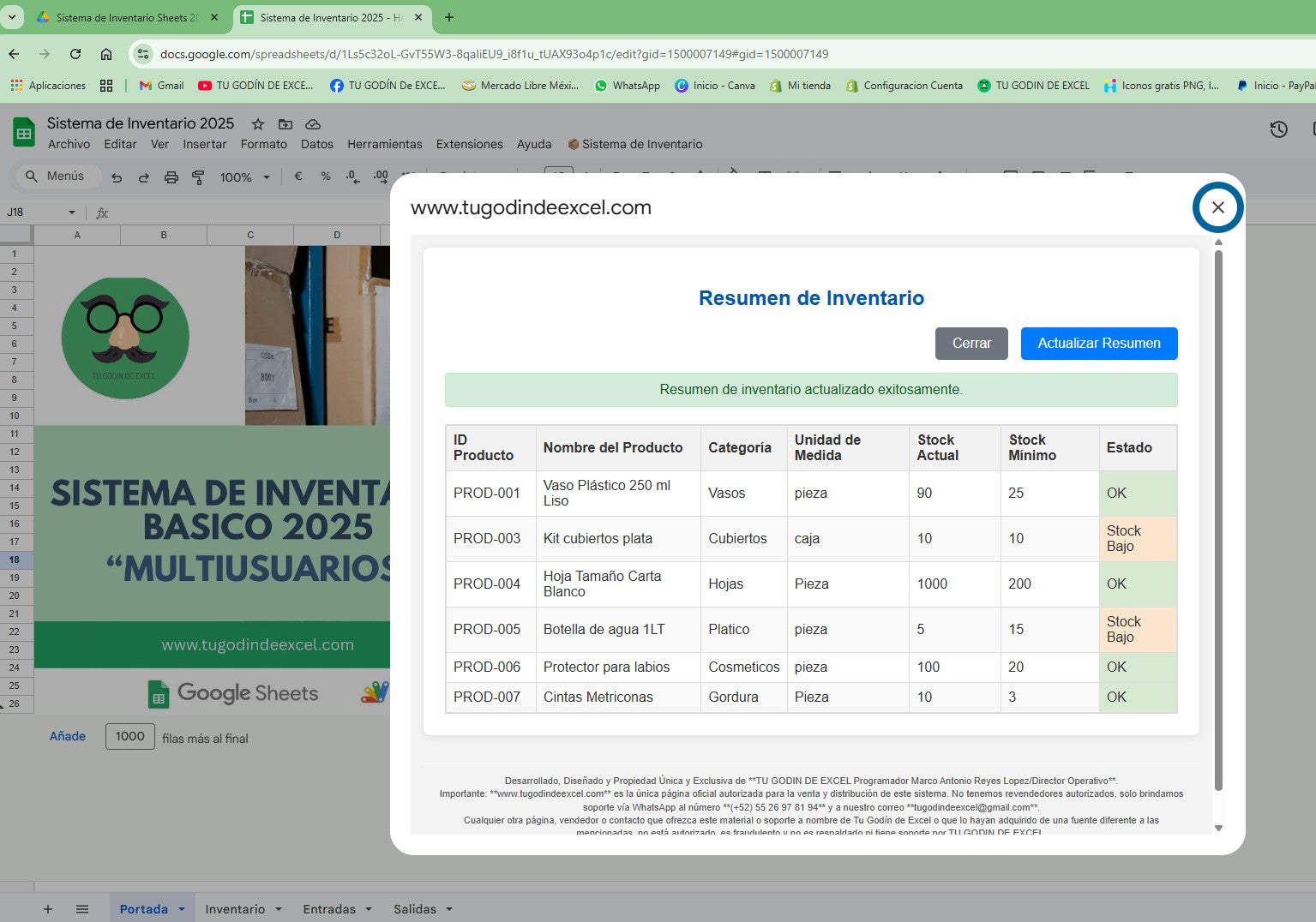Open Salidas sheet tab dropdown arrow

coord(449,909)
